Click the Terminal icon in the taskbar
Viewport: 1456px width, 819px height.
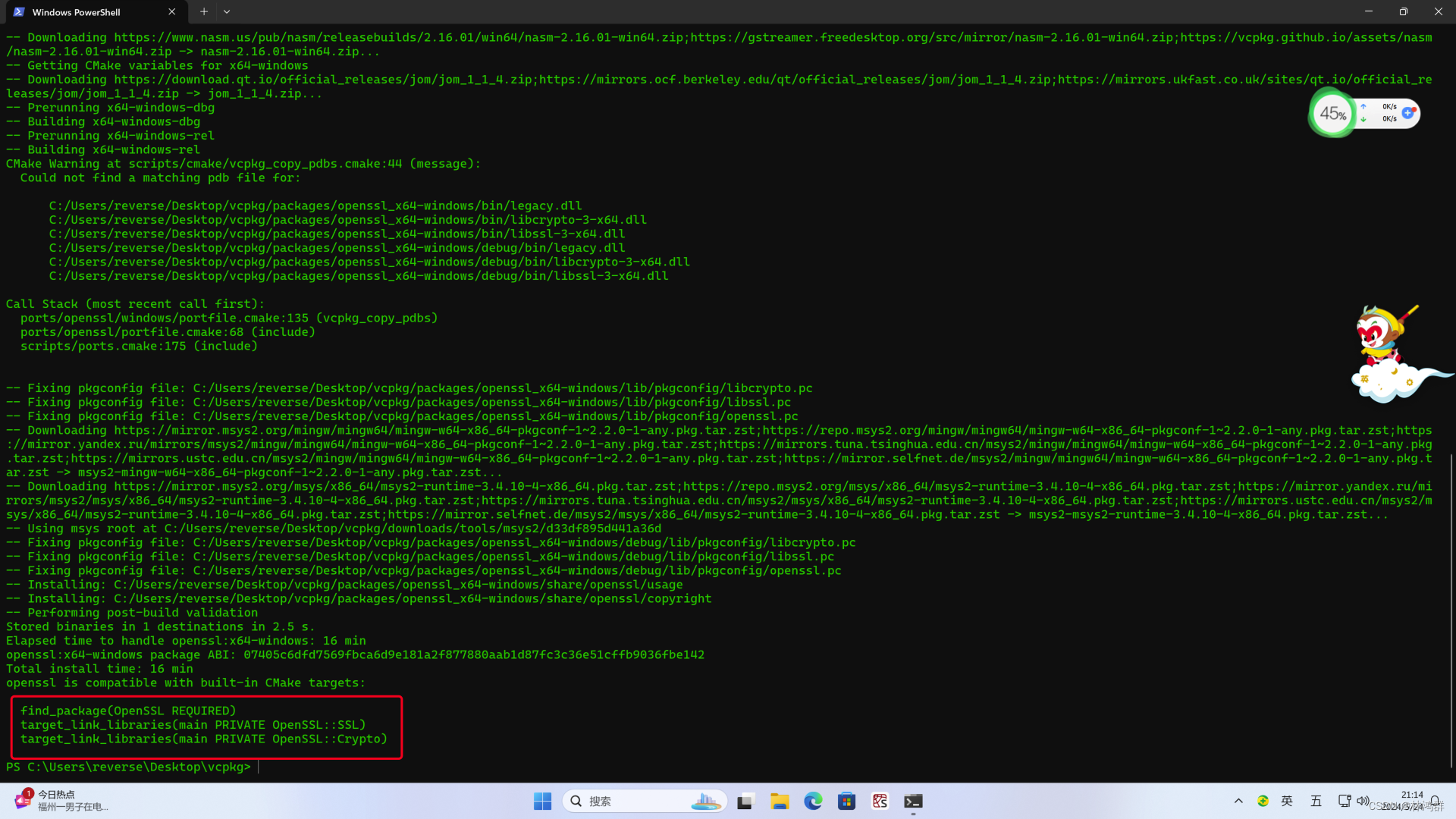coord(913,801)
